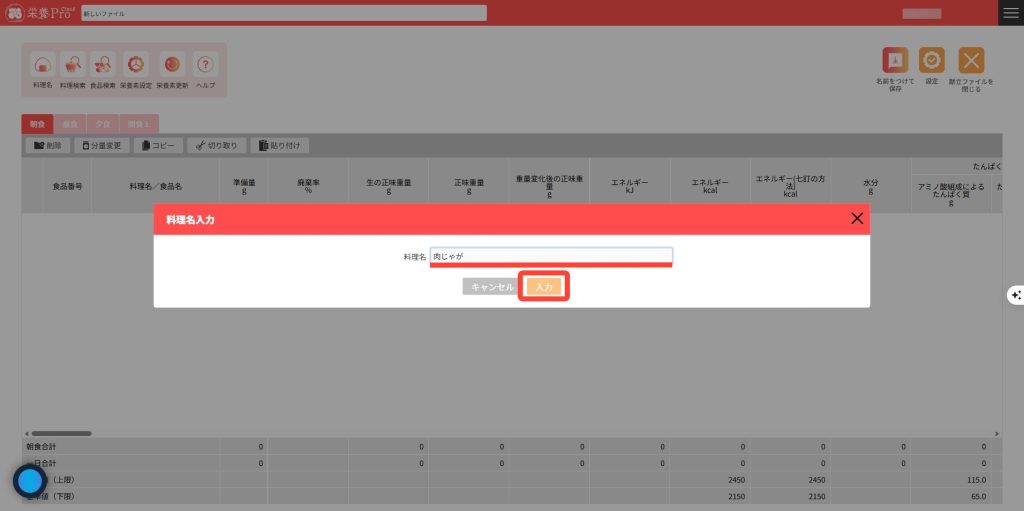The height and width of the screenshot is (511, 1024).
Task: Open the ヘルプ help icon
Action: 205,66
